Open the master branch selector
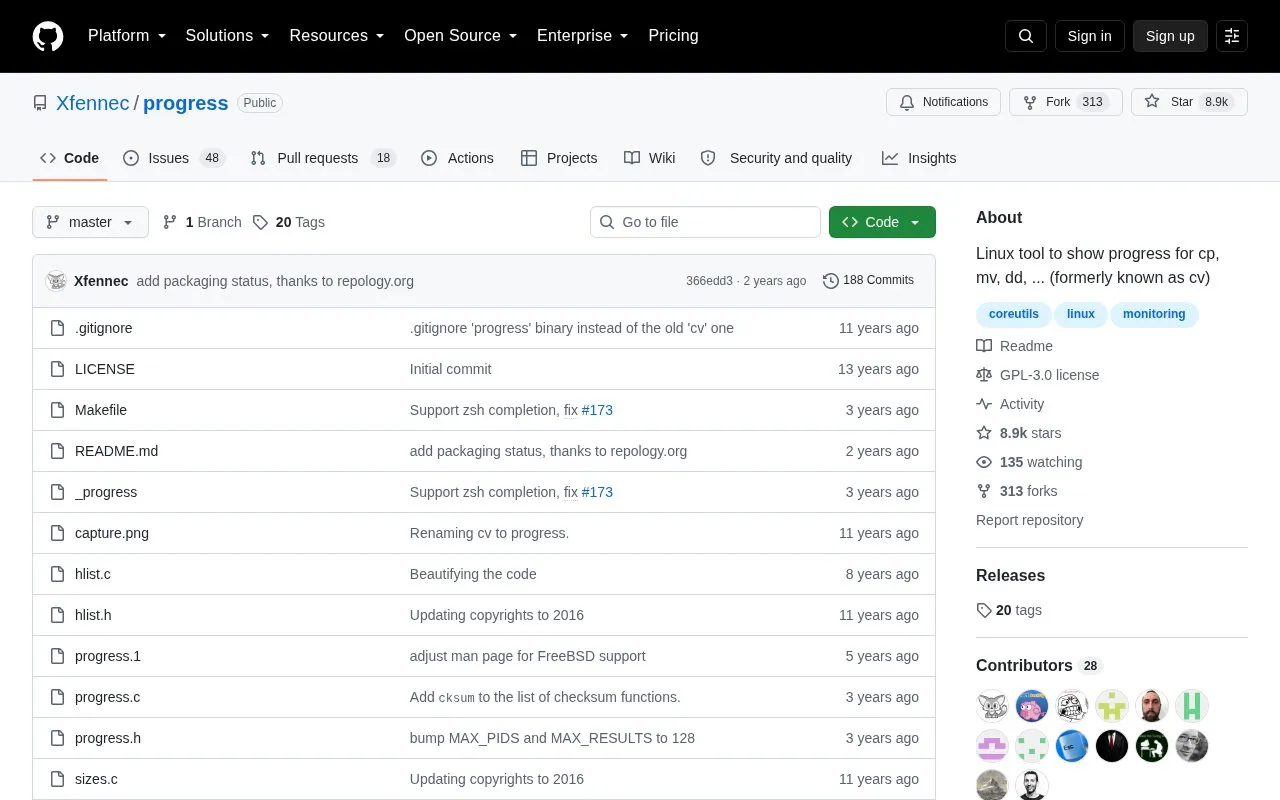The image size is (1280, 800). point(90,222)
